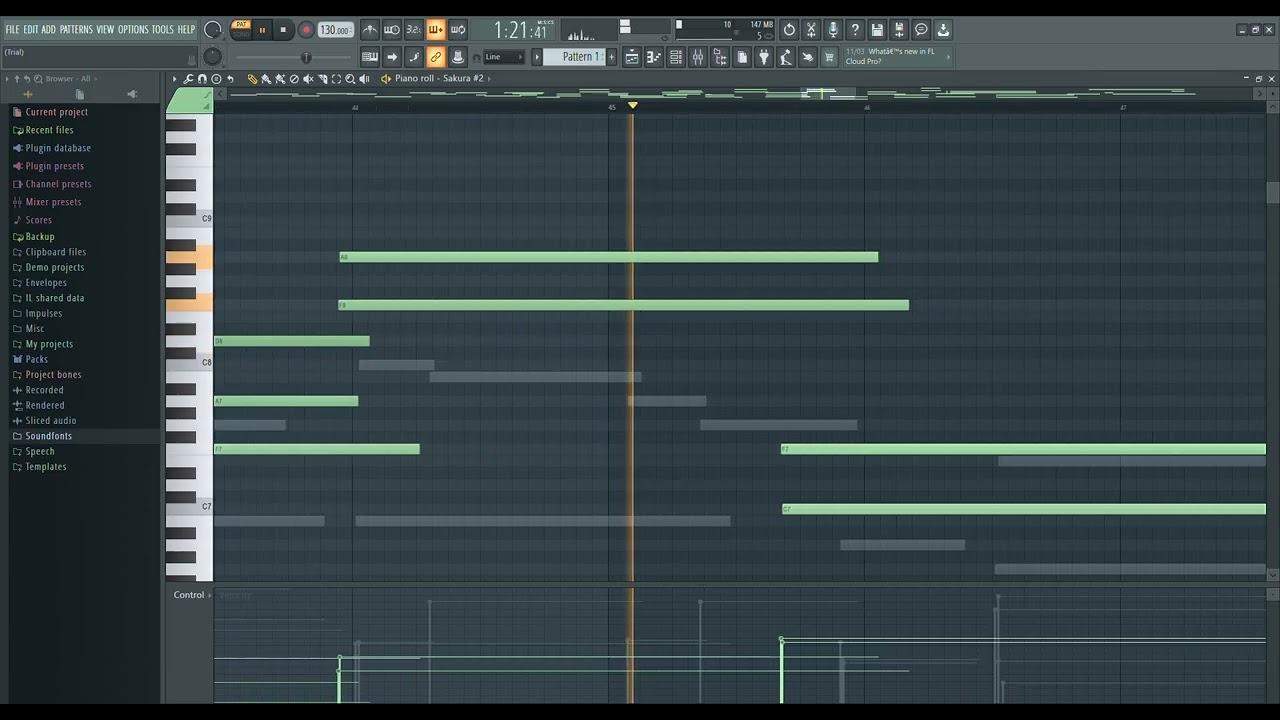
Task: Open piano roll magnet snap options
Action: coord(202,79)
